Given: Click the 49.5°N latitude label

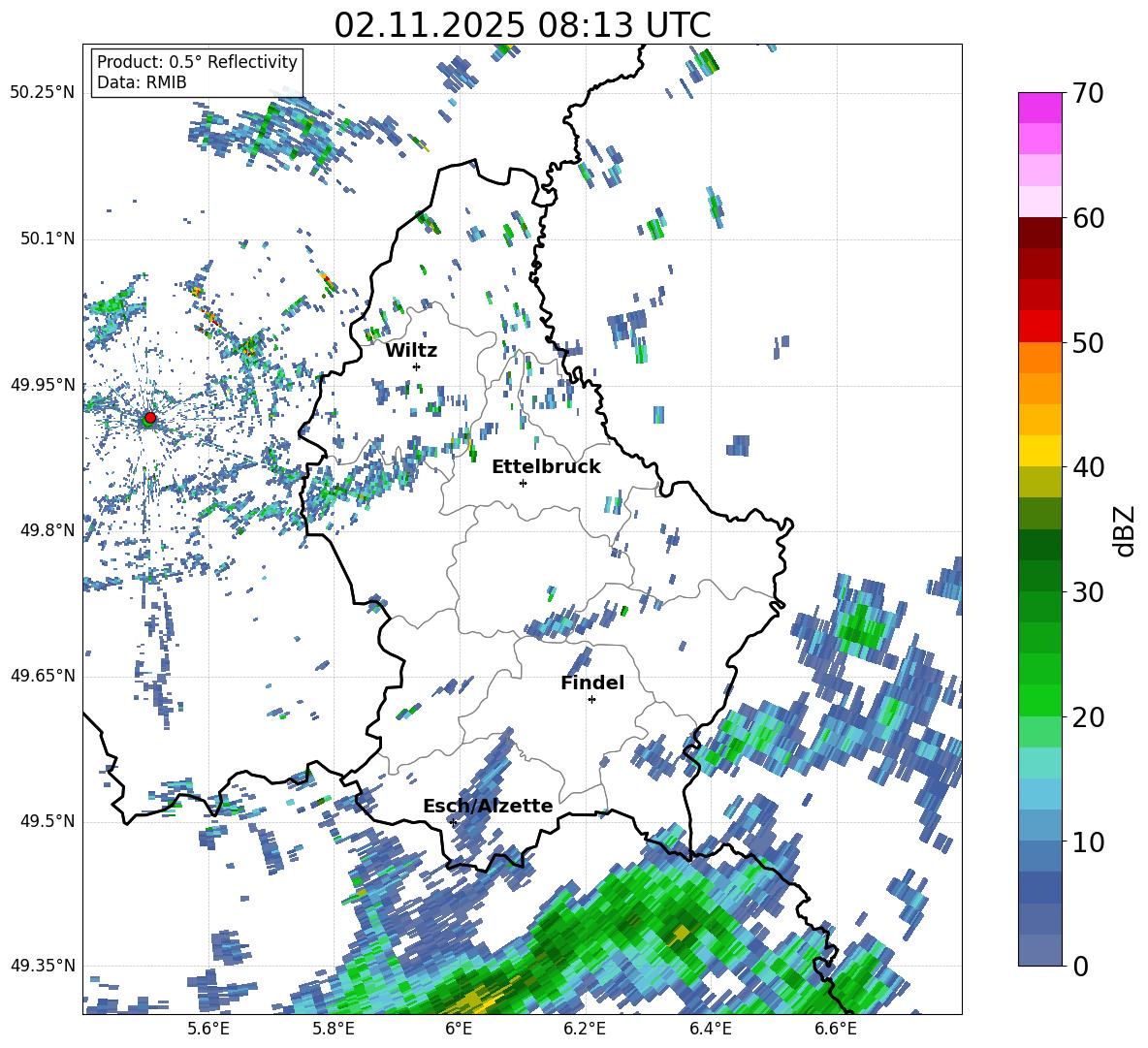Looking at the screenshot, I should pyautogui.click(x=47, y=821).
